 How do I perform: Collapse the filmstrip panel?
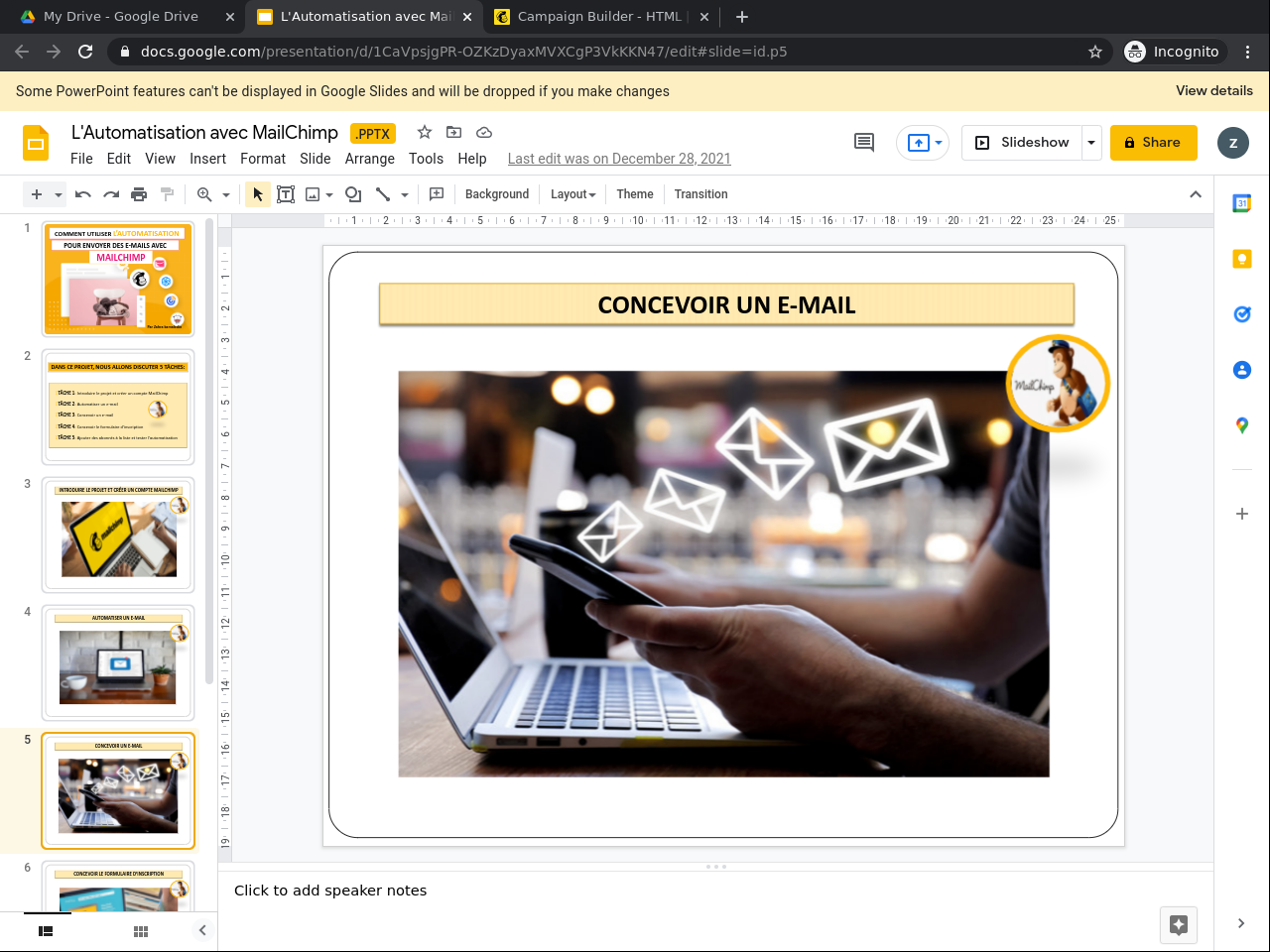pyautogui.click(x=202, y=930)
